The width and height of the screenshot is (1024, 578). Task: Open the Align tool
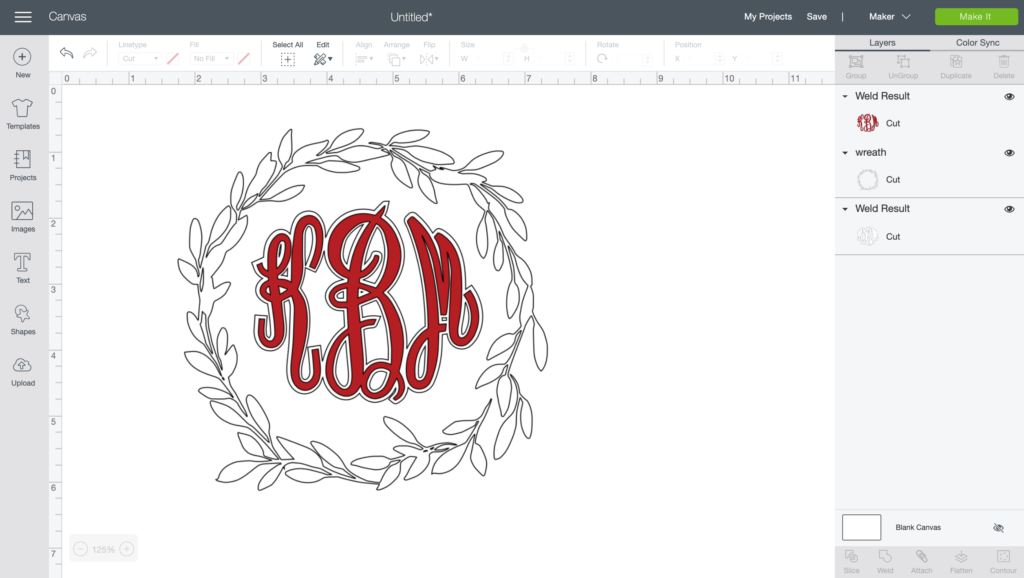point(364,59)
